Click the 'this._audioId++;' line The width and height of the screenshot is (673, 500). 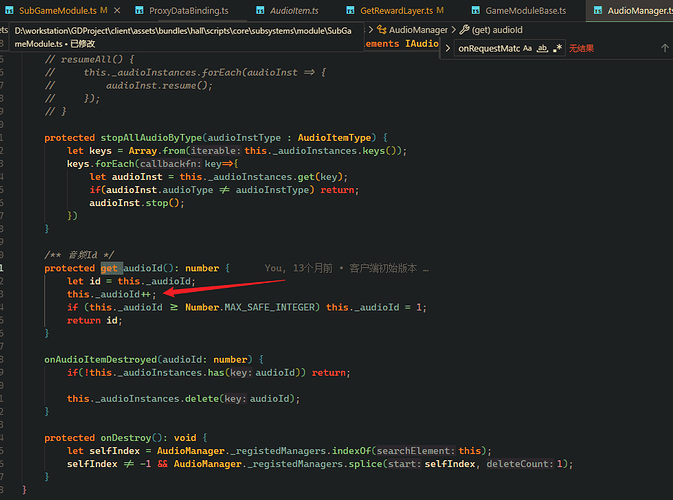pos(112,294)
